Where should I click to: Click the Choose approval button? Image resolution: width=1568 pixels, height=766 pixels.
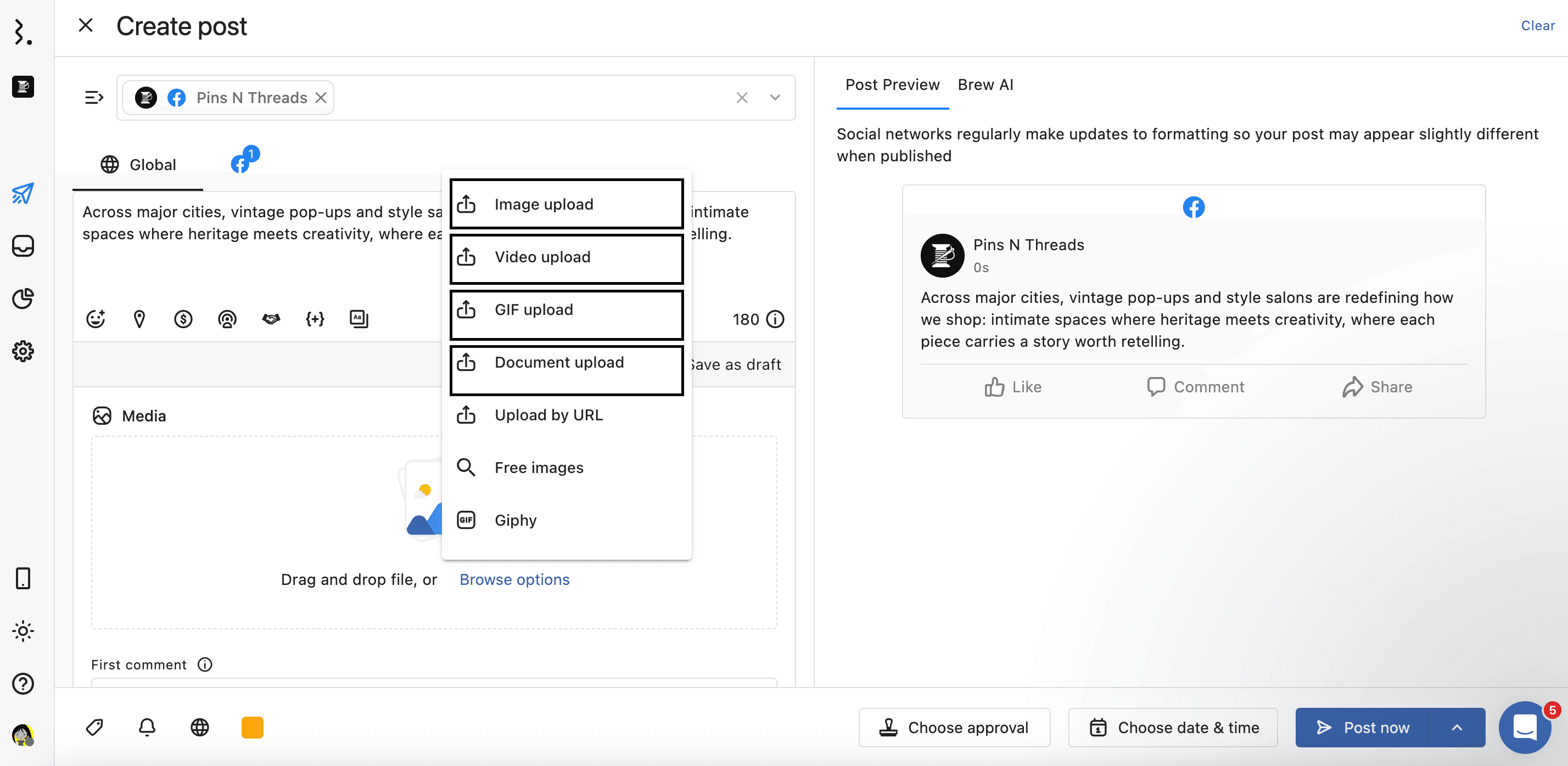coord(954,727)
